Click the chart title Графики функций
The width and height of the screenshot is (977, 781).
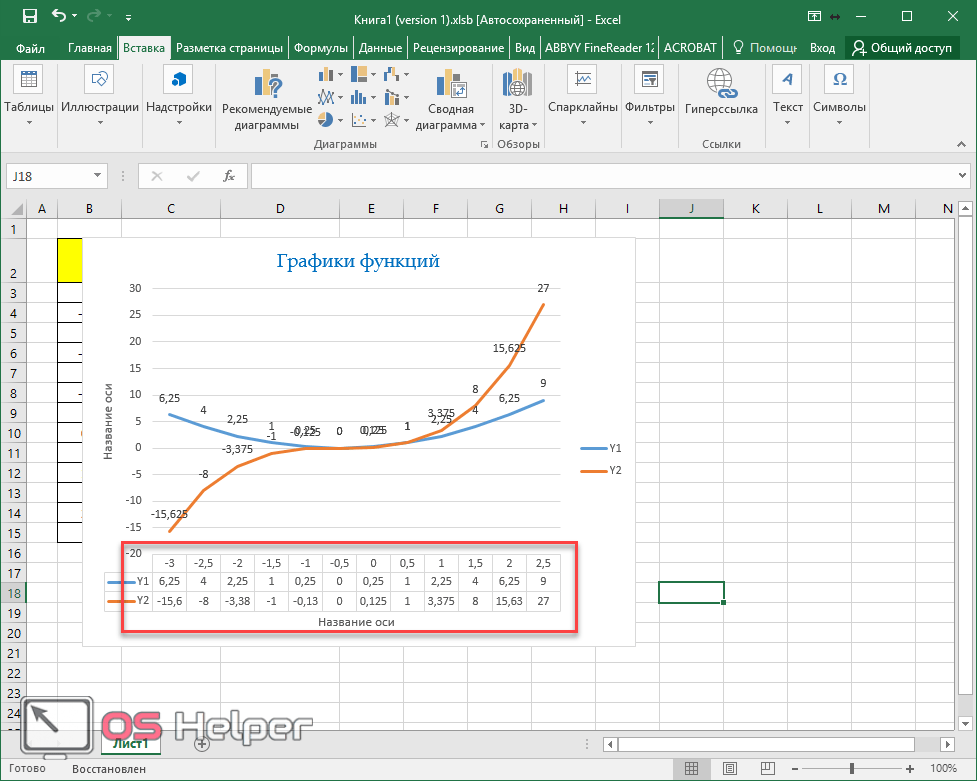[357, 261]
